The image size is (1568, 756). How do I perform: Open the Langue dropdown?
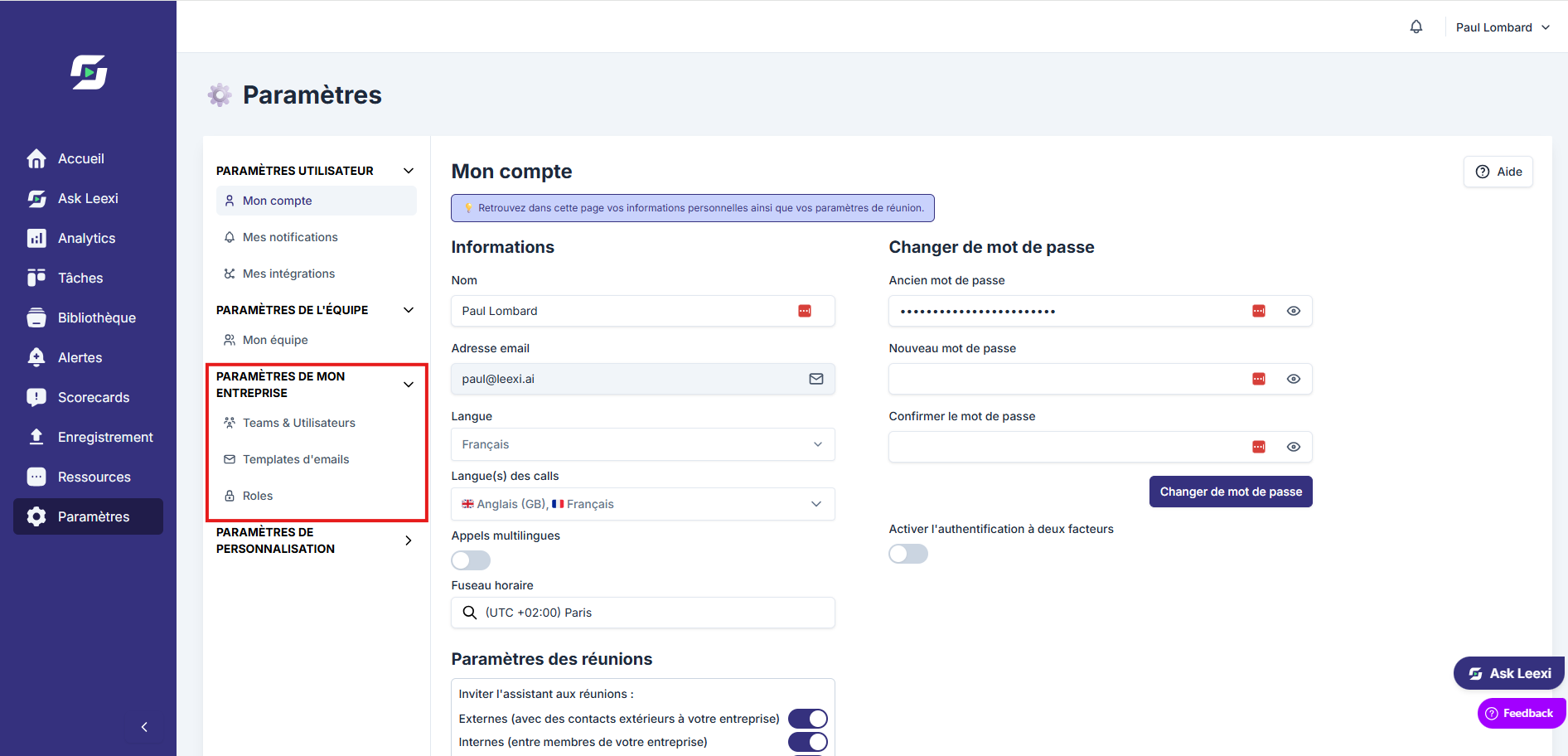pyautogui.click(x=643, y=444)
